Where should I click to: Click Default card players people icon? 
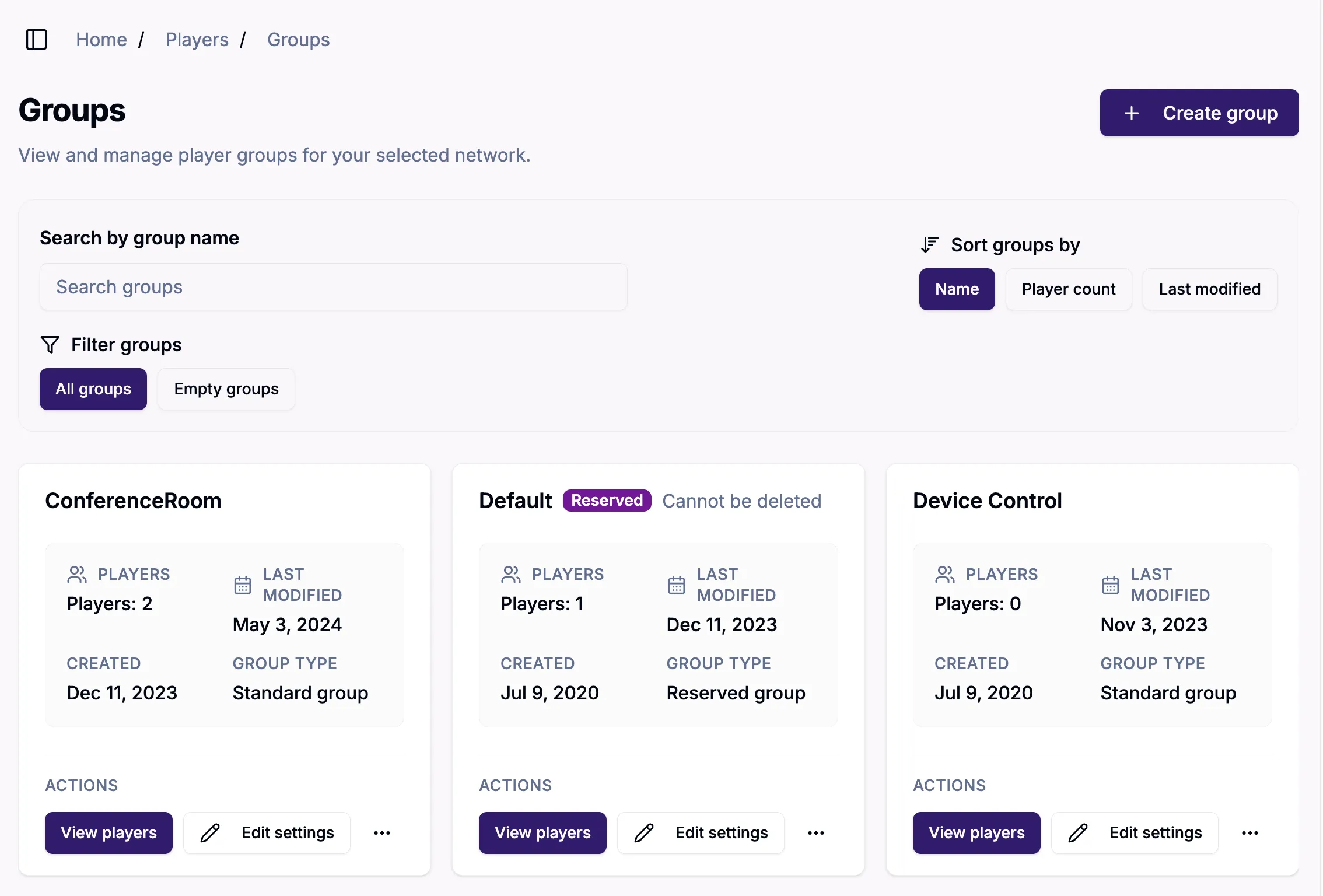click(x=511, y=575)
